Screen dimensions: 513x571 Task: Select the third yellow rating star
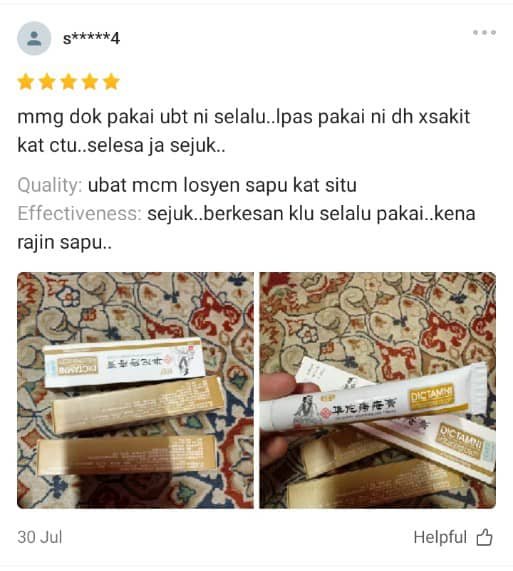point(68,82)
